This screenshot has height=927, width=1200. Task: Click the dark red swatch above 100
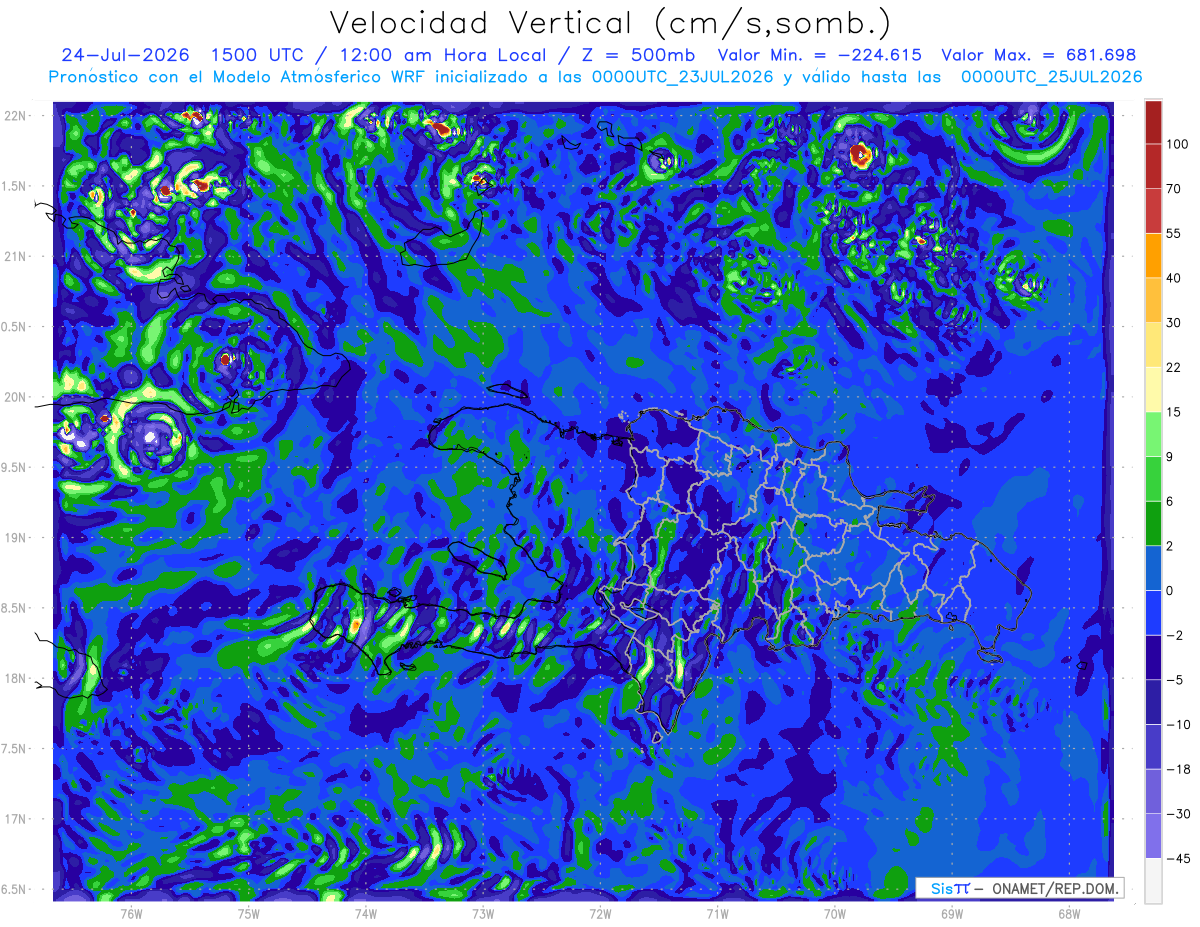tap(1153, 122)
